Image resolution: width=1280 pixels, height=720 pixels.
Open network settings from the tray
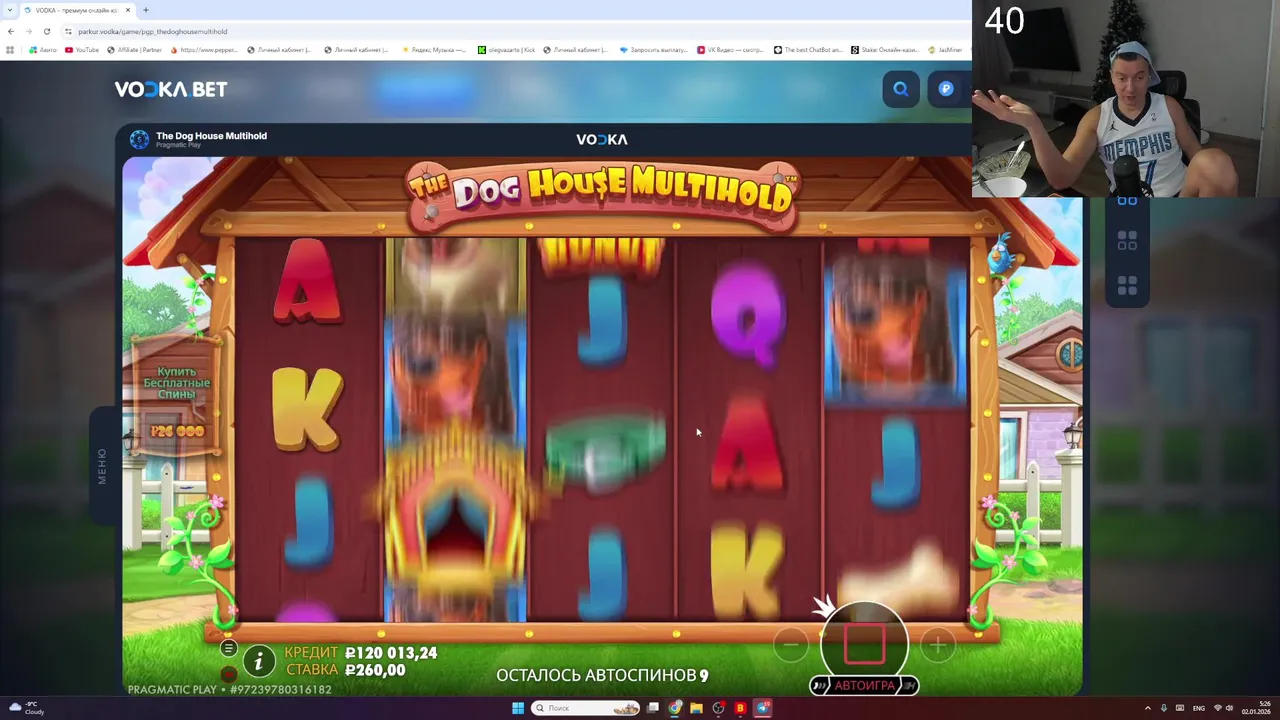1217,708
